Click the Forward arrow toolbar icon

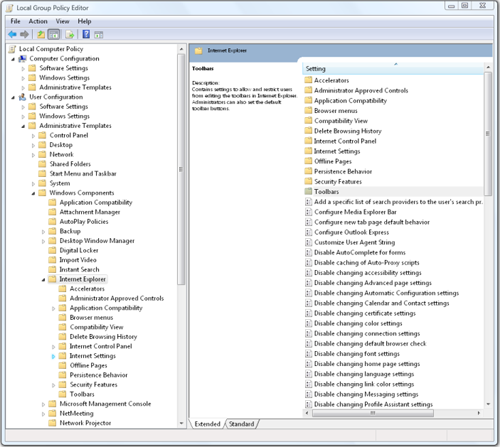tap(24, 34)
